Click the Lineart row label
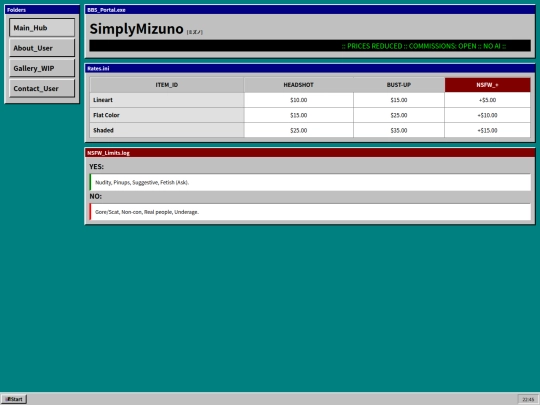Image resolution: width=540 pixels, height=405 pixels. point(167,100)
